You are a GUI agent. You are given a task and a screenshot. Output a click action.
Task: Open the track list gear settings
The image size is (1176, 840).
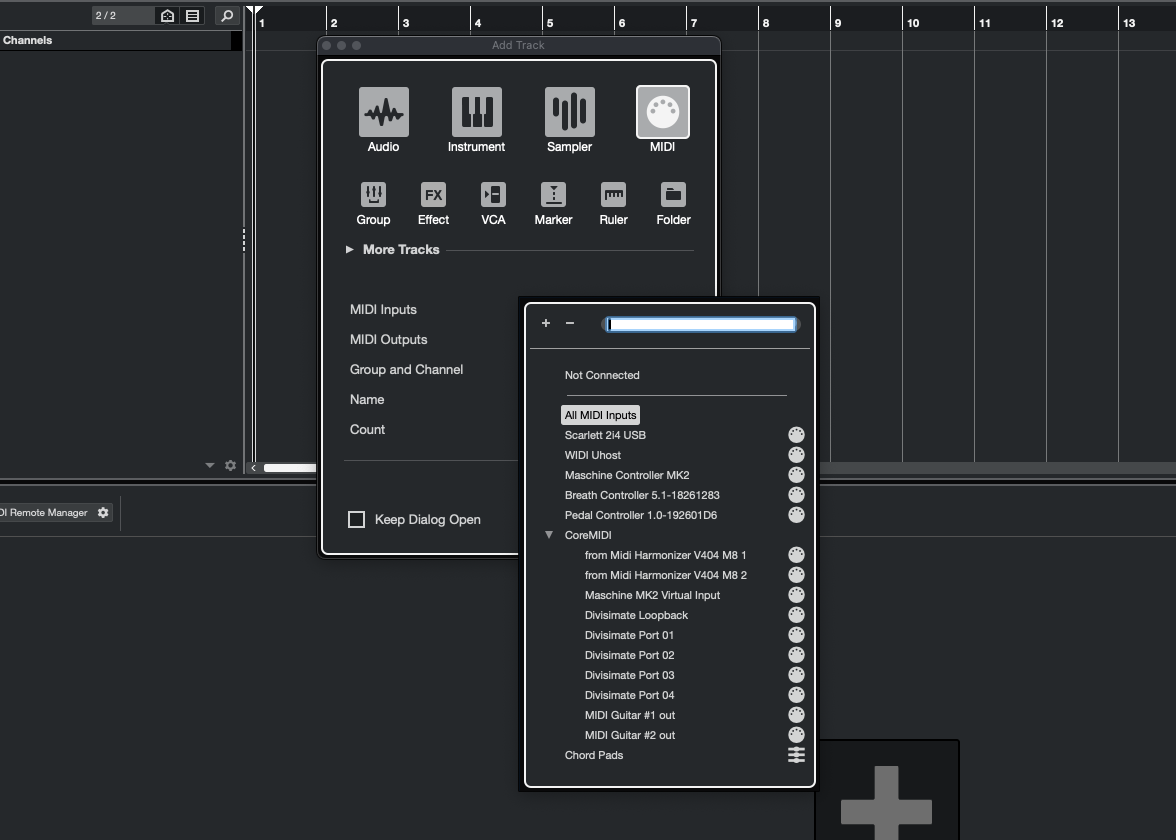(x=231, y=466)
